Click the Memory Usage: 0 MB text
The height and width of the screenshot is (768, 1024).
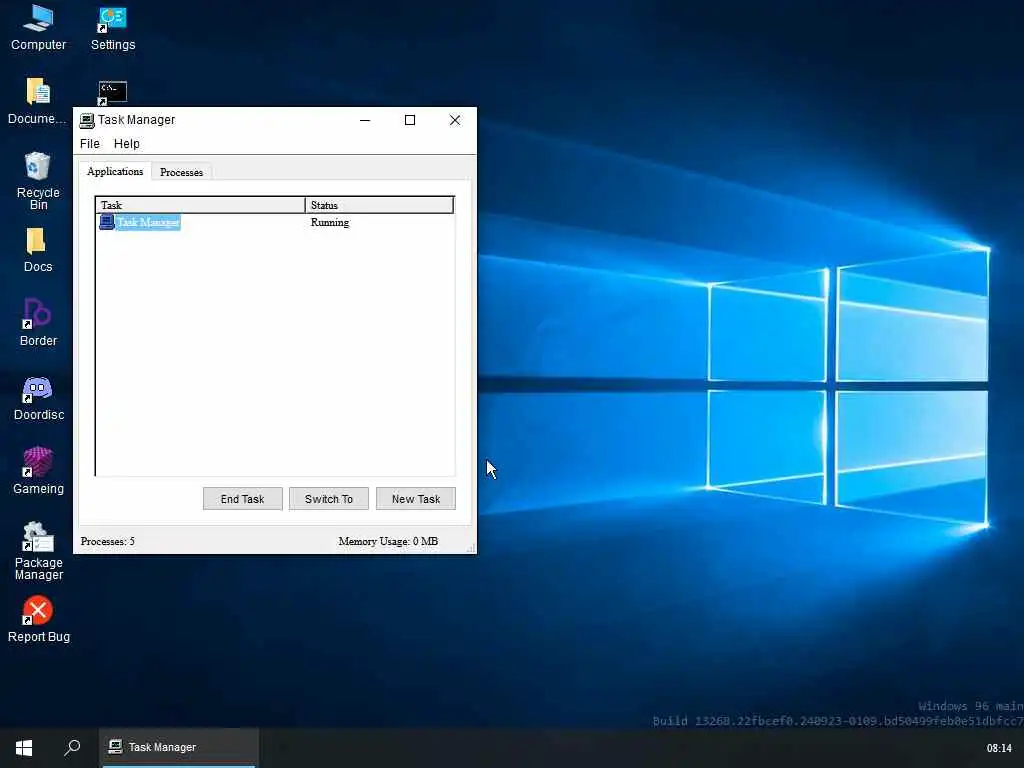click(x=388, y=541)
